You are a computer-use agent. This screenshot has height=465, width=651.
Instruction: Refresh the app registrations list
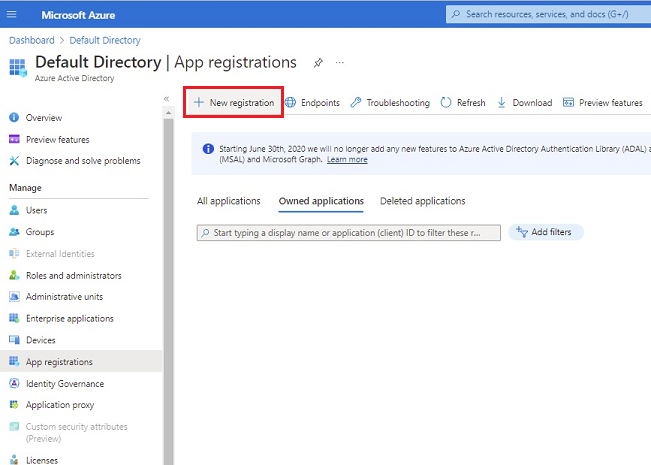[x=463, y=103]
